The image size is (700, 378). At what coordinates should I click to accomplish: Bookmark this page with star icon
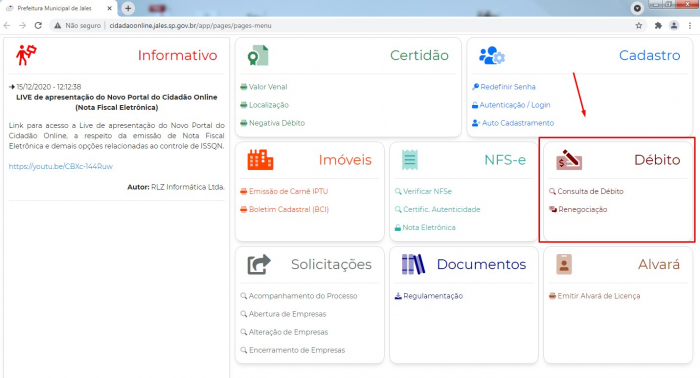coord(639,25)
